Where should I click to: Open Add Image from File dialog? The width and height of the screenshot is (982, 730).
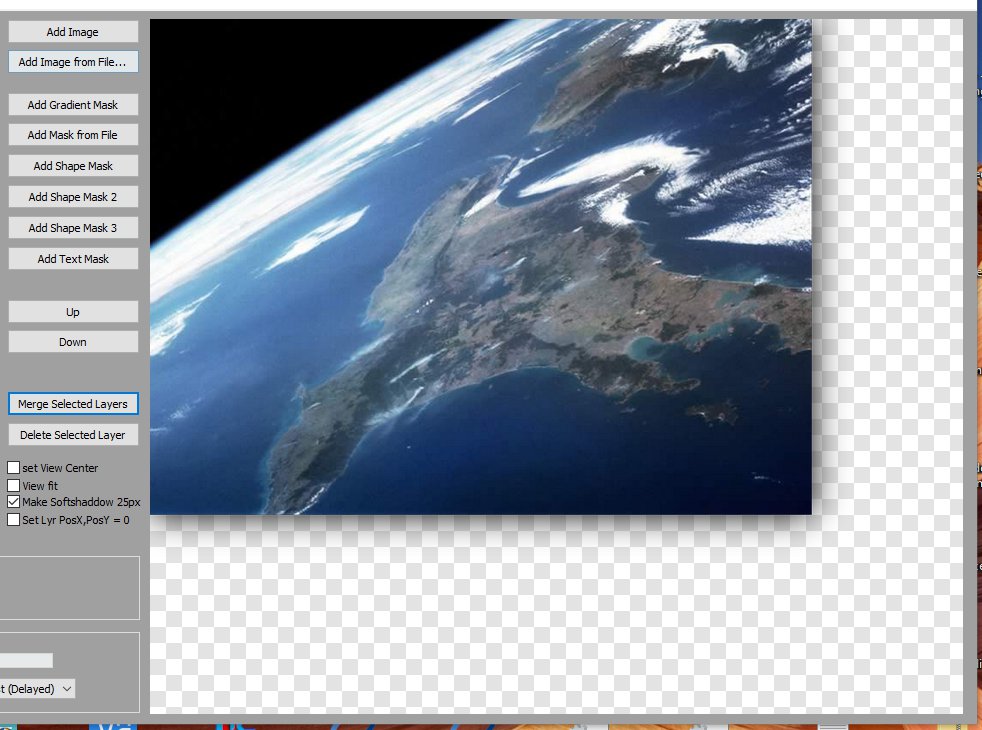(x=73, y=62)
